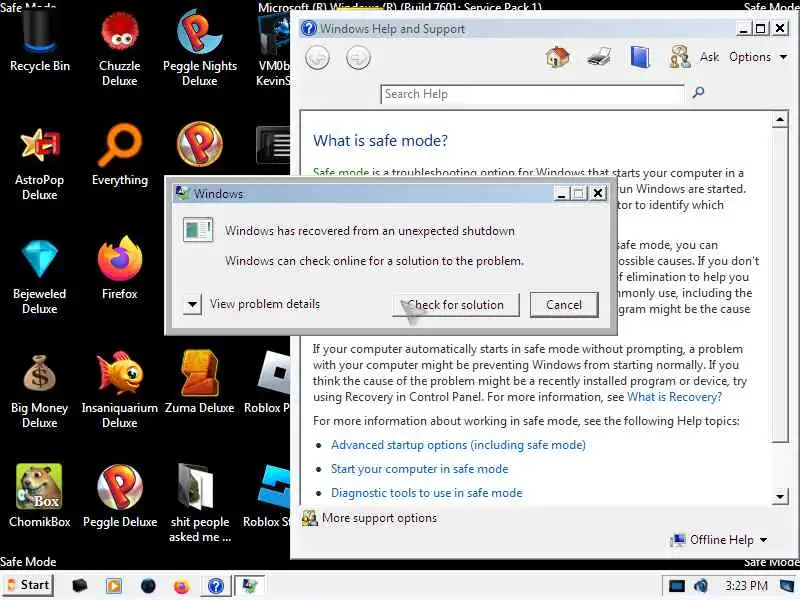This screenshot has width=800, height=600.
Task: Click Cancel in the Windows dialog
Action: pos(564,305)
